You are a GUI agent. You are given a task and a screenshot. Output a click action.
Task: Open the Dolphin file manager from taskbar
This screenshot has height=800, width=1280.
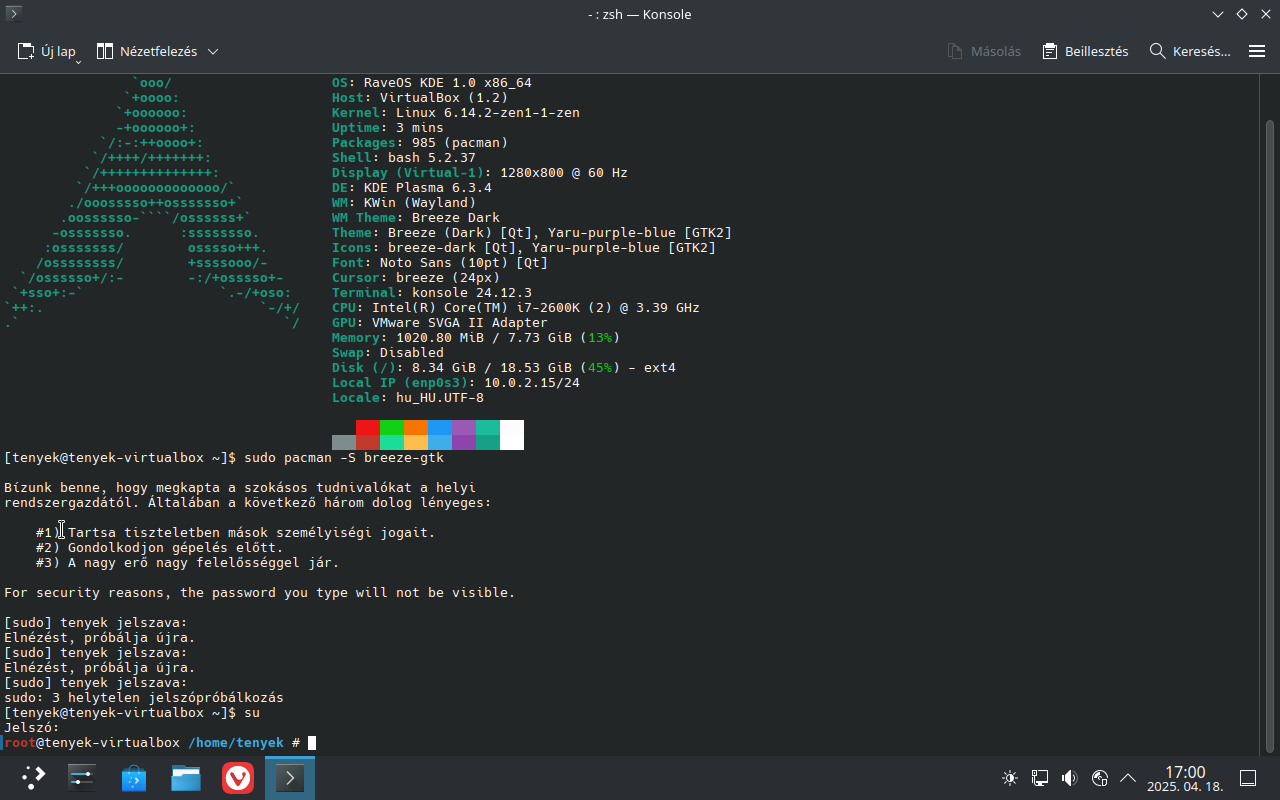(x=186, y=778)
